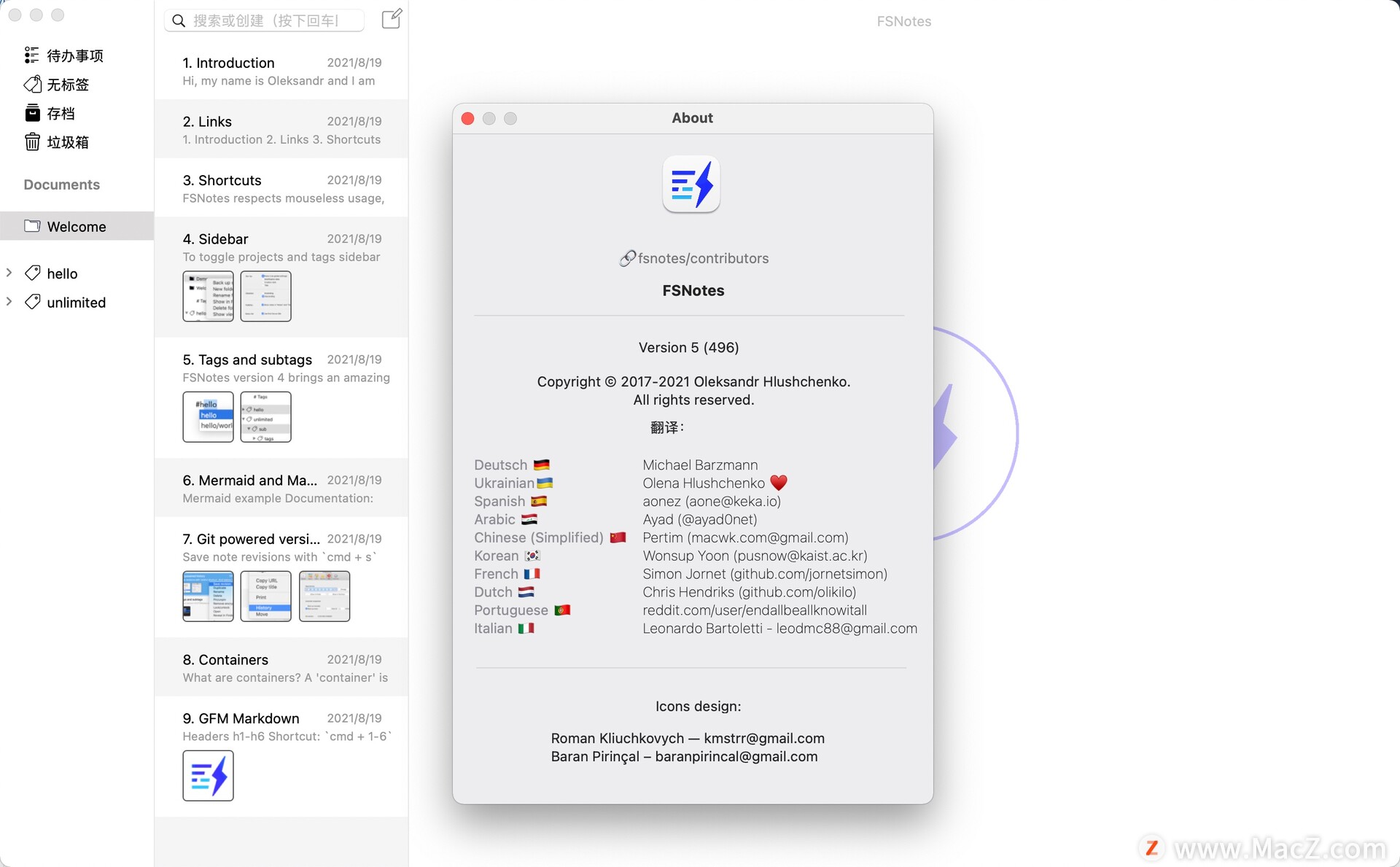Click the Korean language label
This screenshot has height=867, width=1400.
(x=497, y=556)
